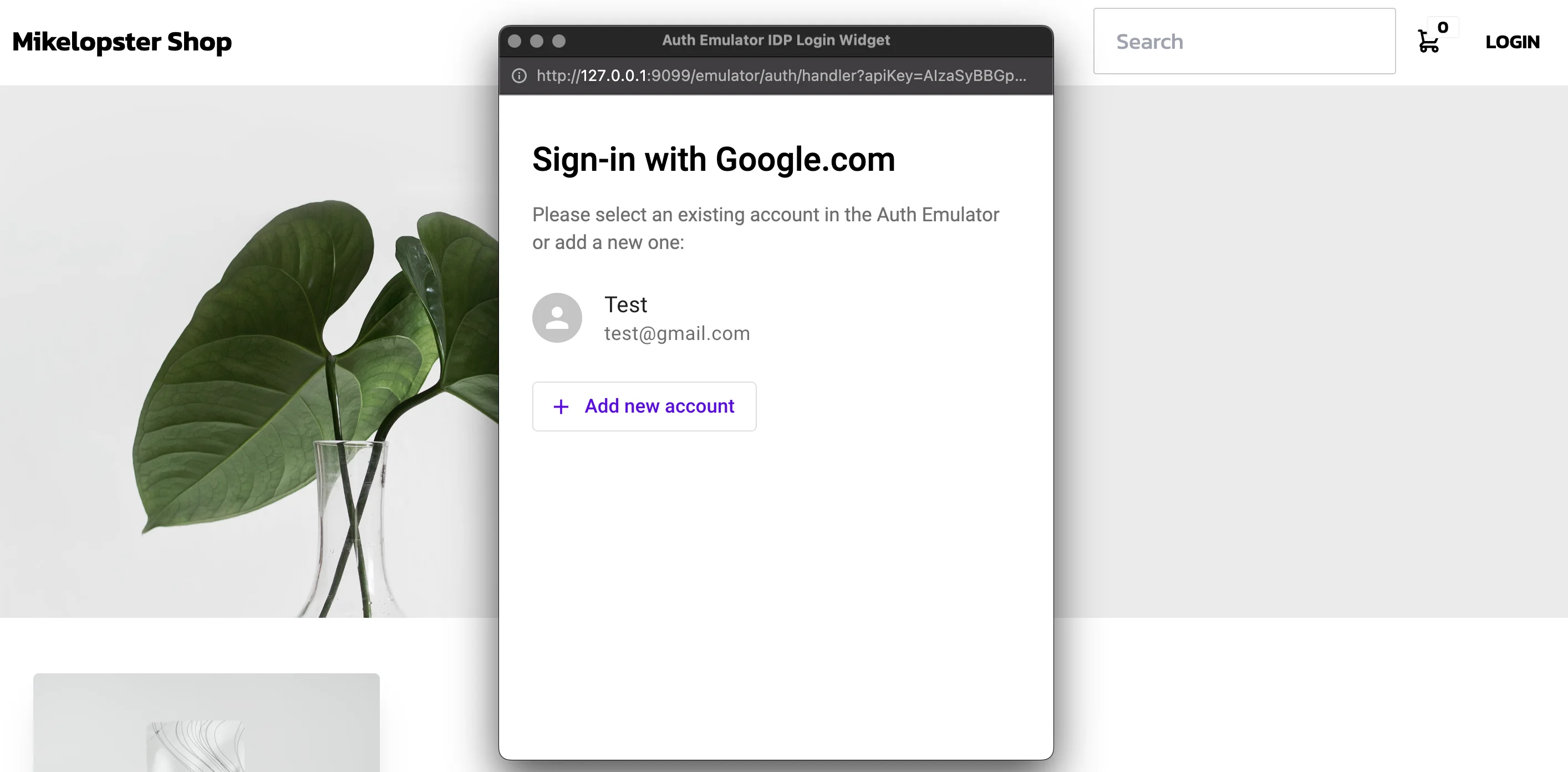Click the Auth Emulator IDP Login Widget title
Image resolution: width=1568 pixels, height=772 pixels.
click(776, 40)
